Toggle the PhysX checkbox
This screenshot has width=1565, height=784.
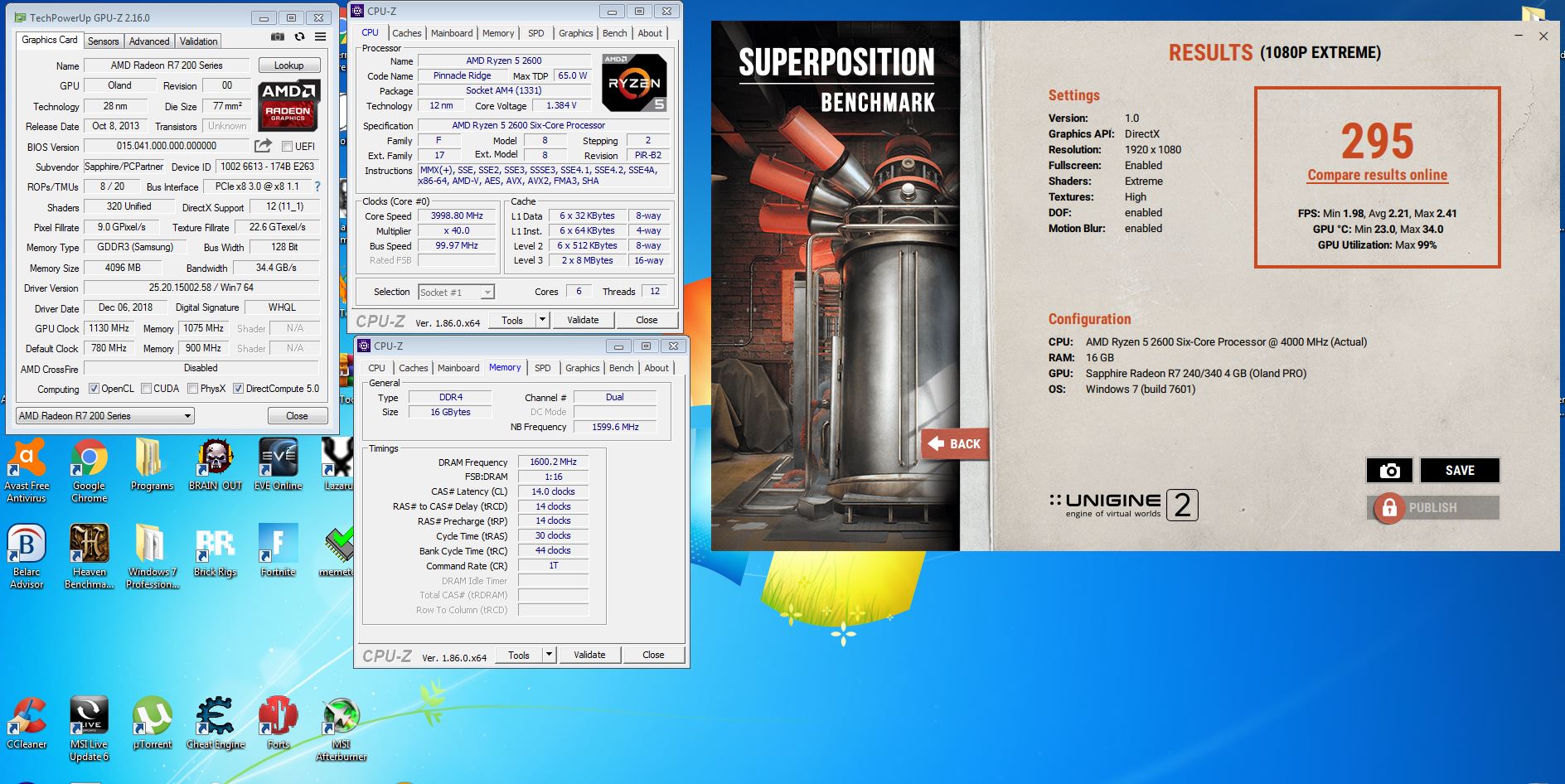coord(192,389)
